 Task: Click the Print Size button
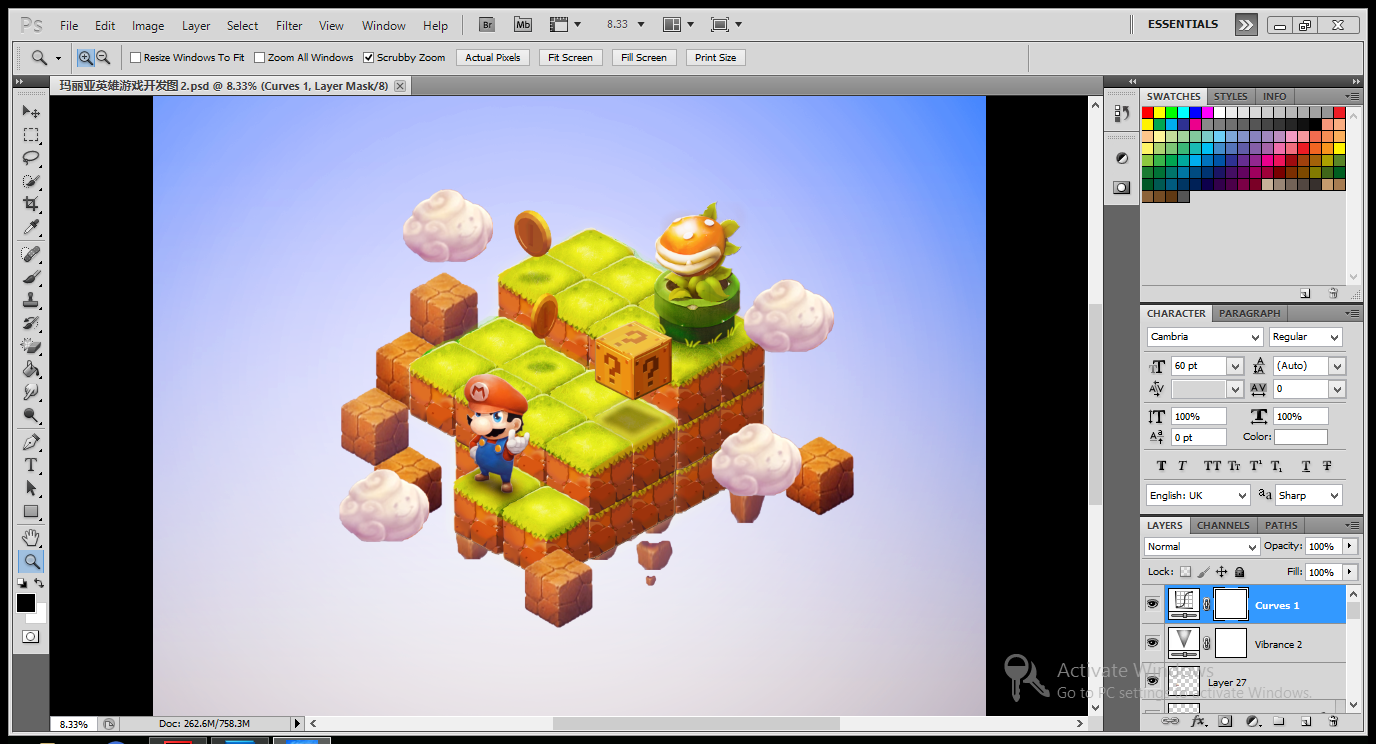pyautogui.click(x=716, y=58)
